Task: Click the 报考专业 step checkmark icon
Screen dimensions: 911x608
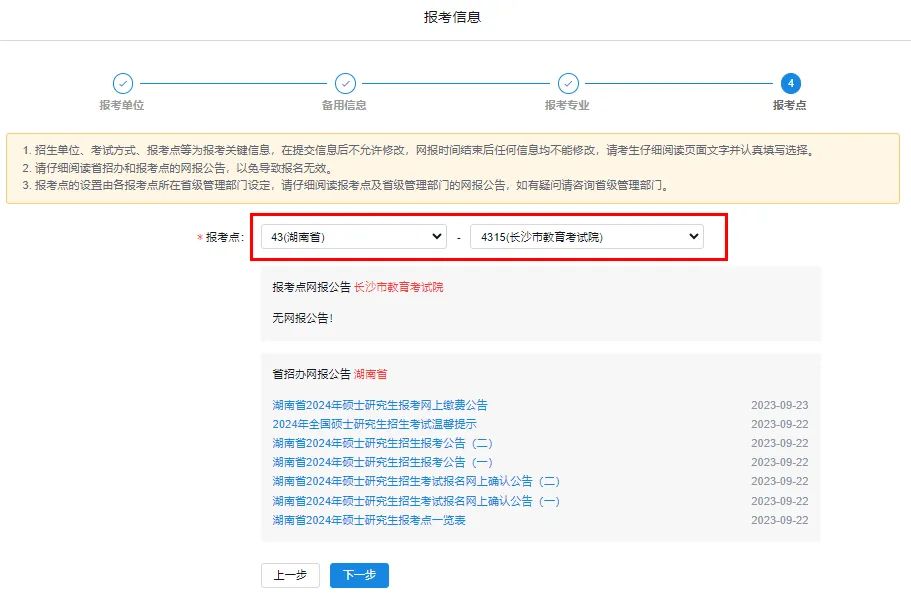Action: pyautogui.click(x=568, y=84)
